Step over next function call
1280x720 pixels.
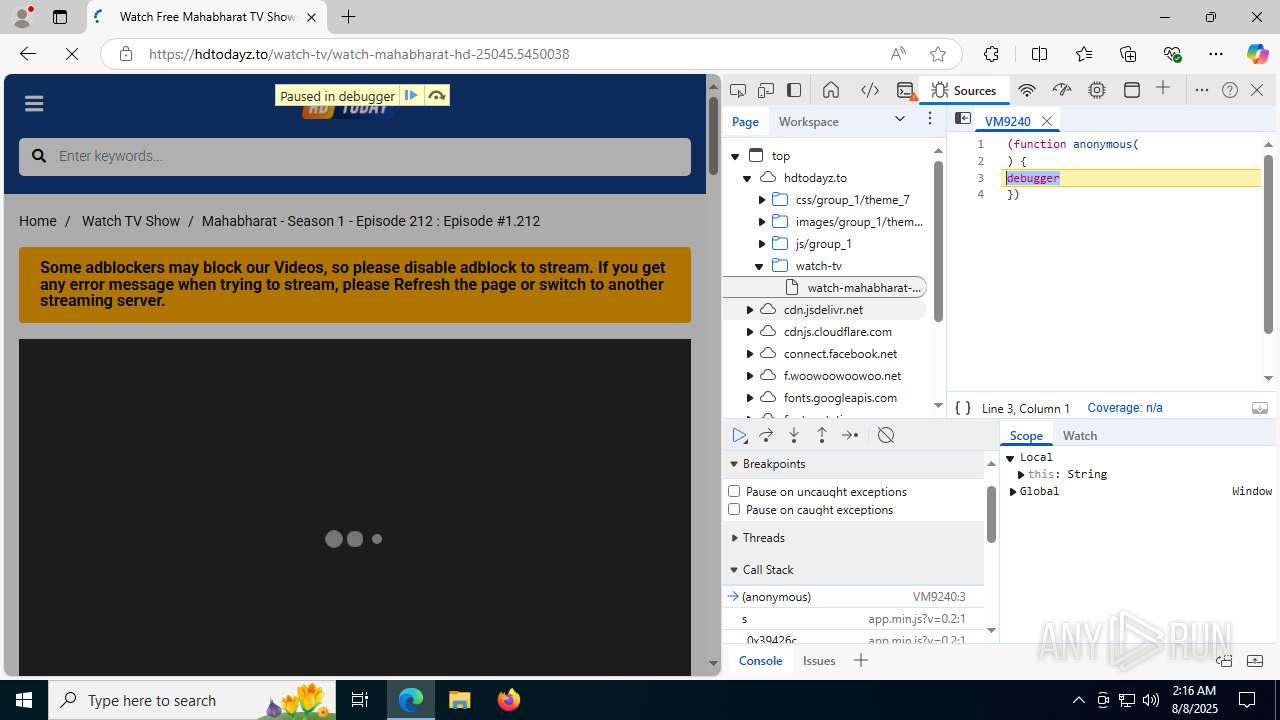pos(766,435)
